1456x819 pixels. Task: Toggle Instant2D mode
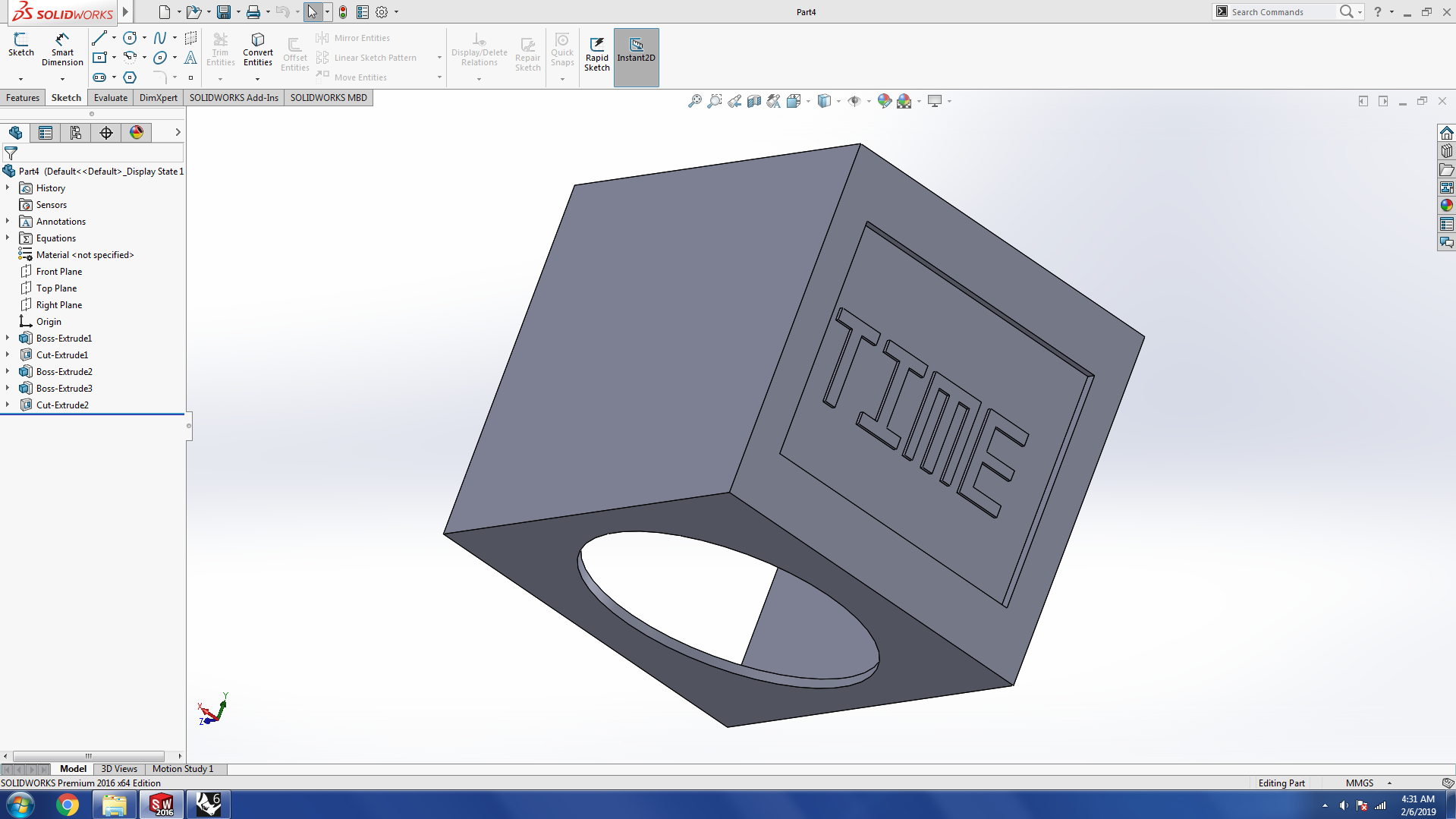coord(636,57)
